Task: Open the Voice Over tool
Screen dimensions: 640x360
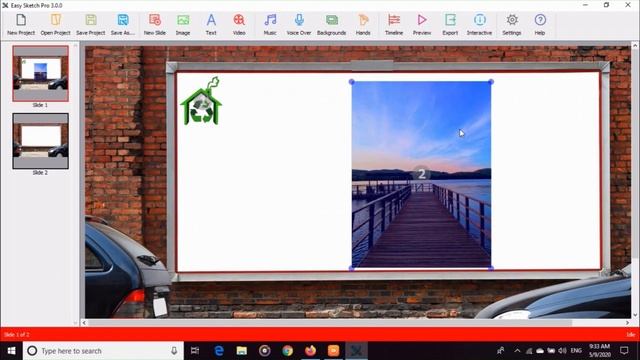Action: [299, 24]
